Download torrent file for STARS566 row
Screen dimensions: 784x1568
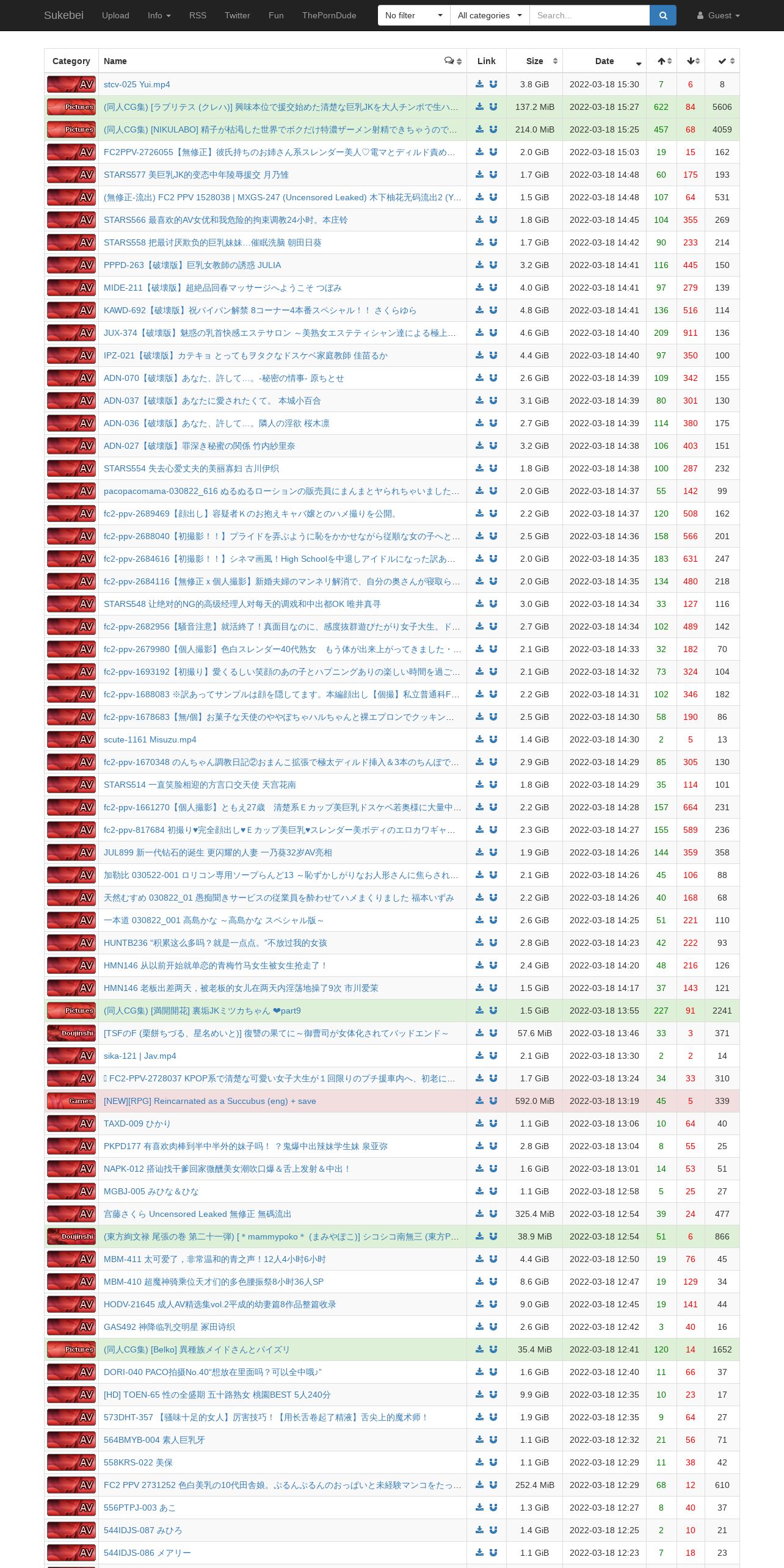click(480, 220)
